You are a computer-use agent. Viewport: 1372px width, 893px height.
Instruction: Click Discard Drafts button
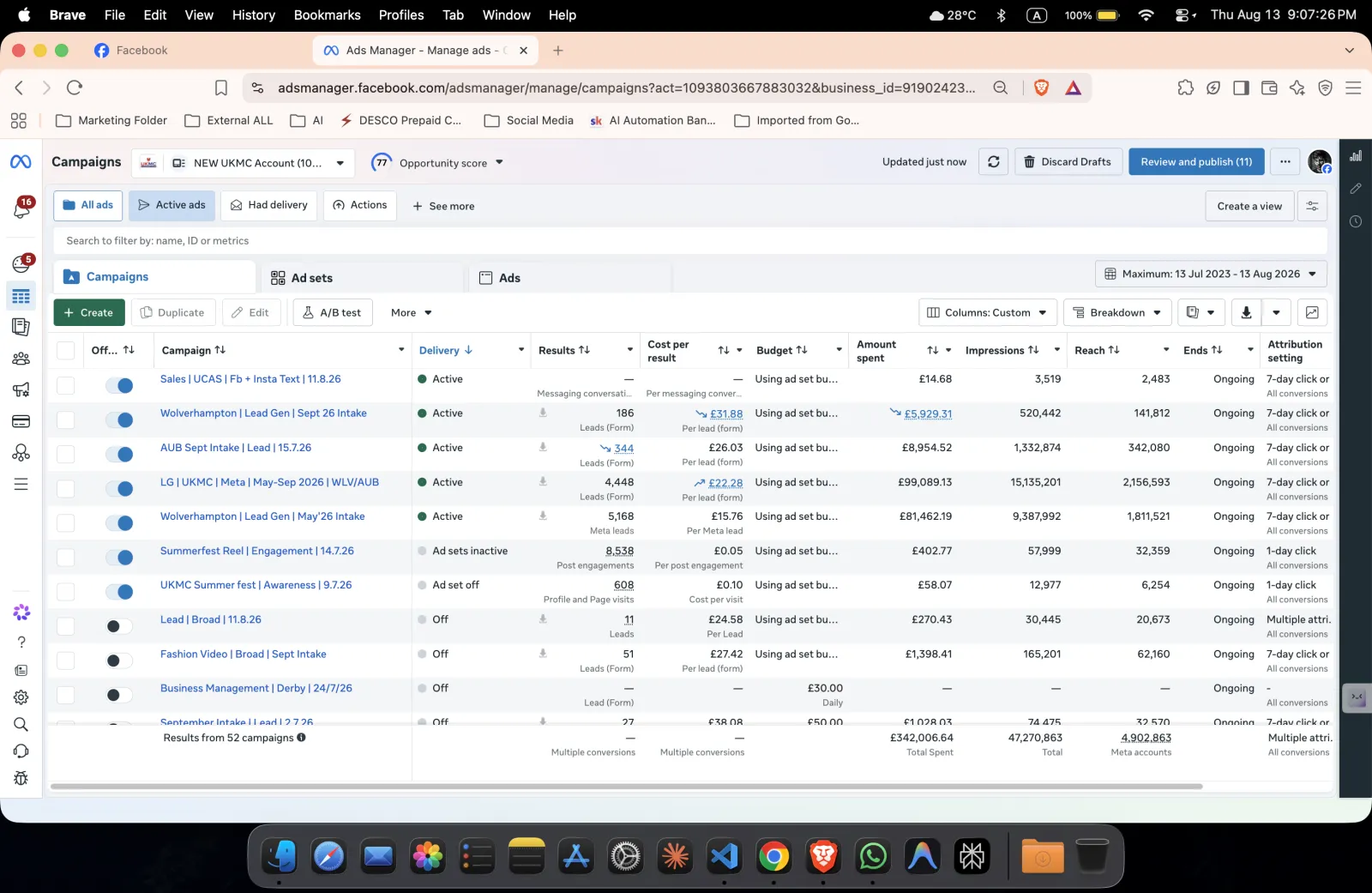pos(1068,161)
